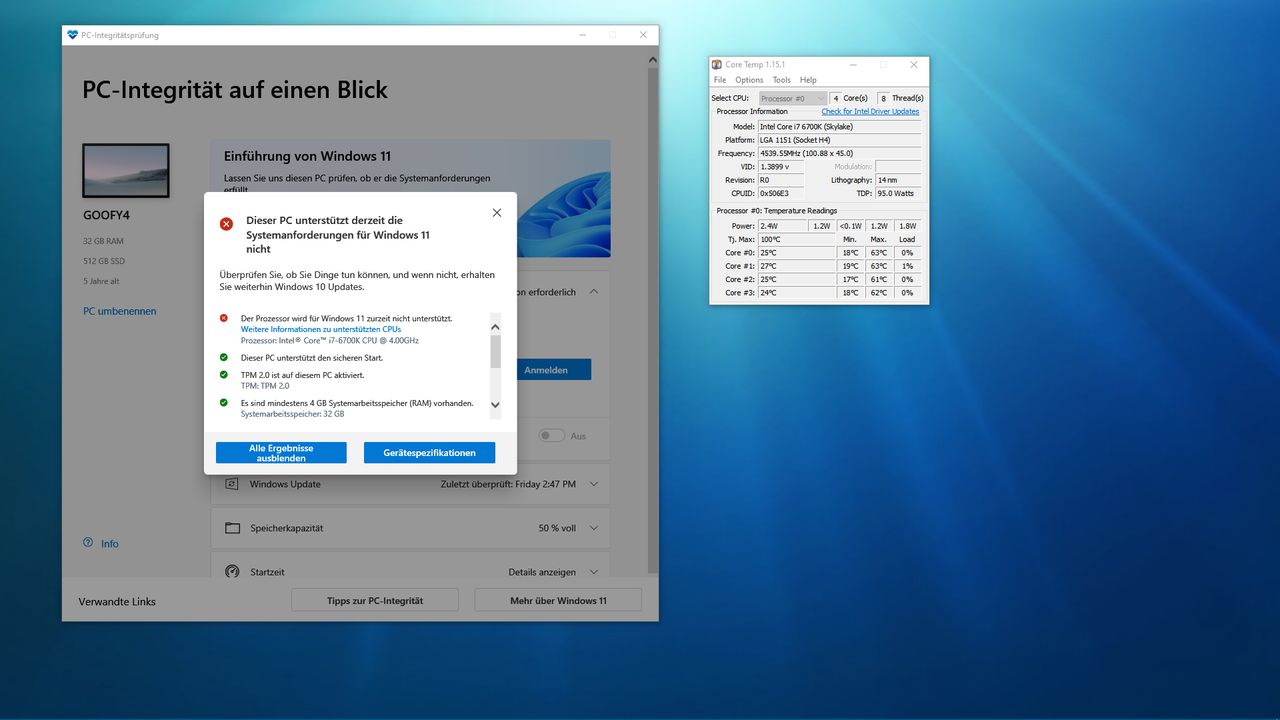Click the Model field Intel Core i7 6700K
1280x720 pixels.
tap(839, 127)
